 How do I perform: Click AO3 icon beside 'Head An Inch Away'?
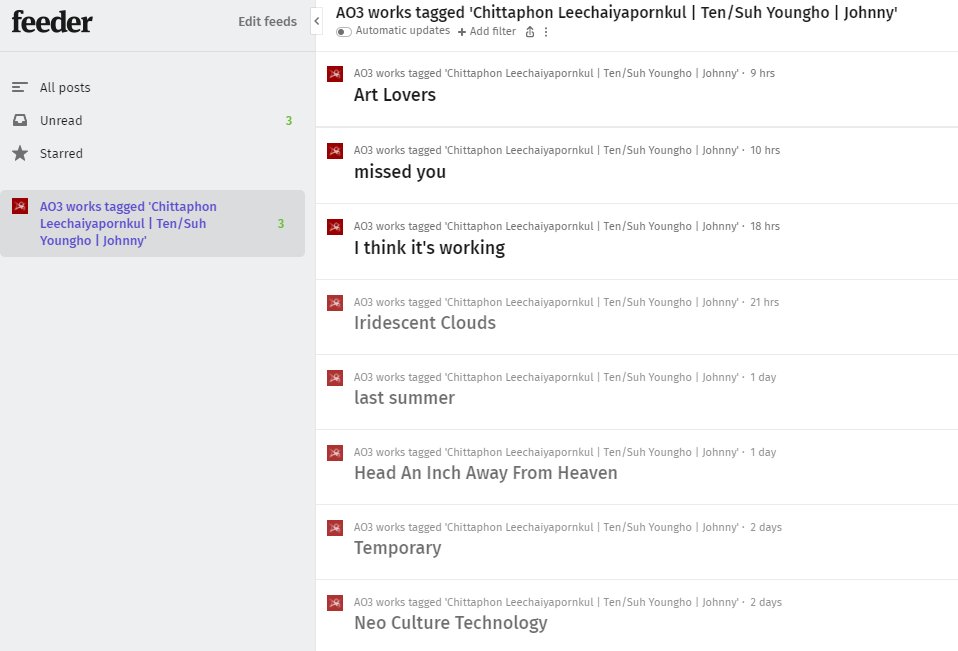[335, 453]
